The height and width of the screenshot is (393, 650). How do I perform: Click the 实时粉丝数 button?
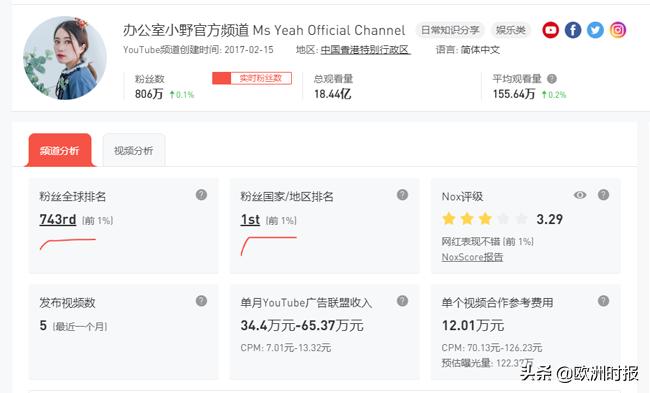coord(252,78)
